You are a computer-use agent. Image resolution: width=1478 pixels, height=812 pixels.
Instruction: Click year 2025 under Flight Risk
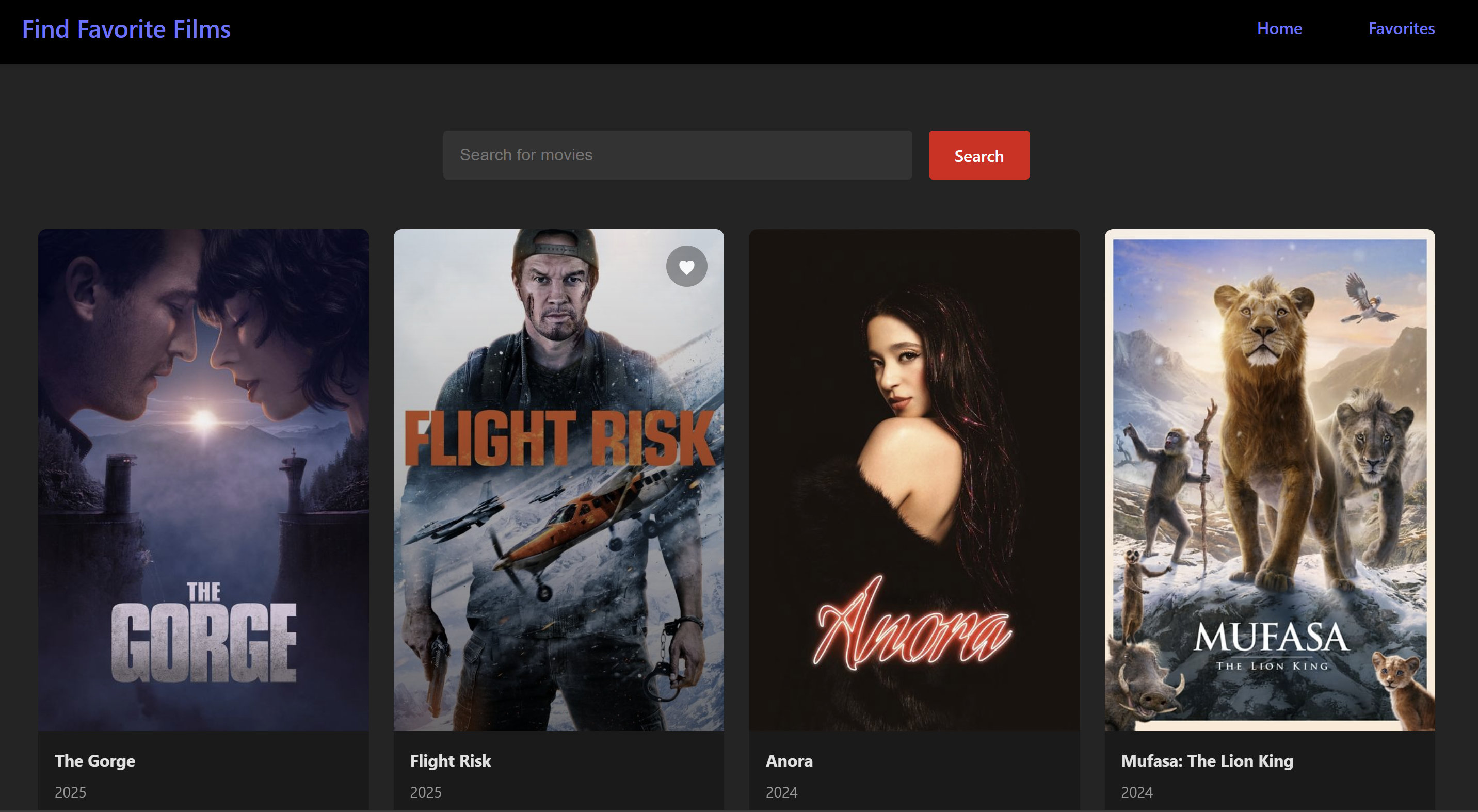coord(426,792)
